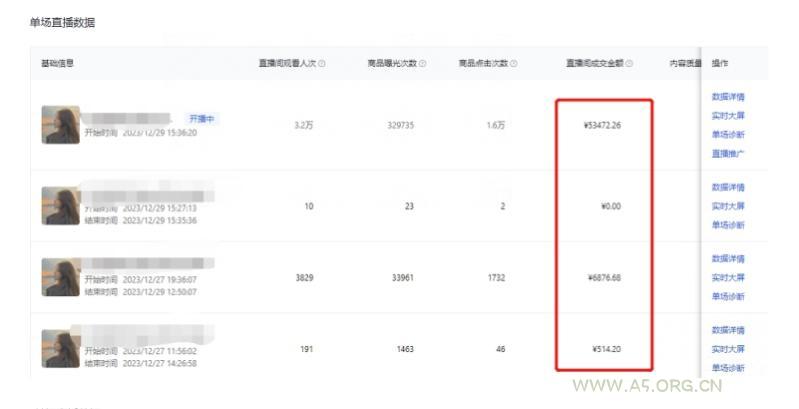Screen dimensions: 799x409
Task: Select the 1463 exposure count cell
Action: pos(405,349)
